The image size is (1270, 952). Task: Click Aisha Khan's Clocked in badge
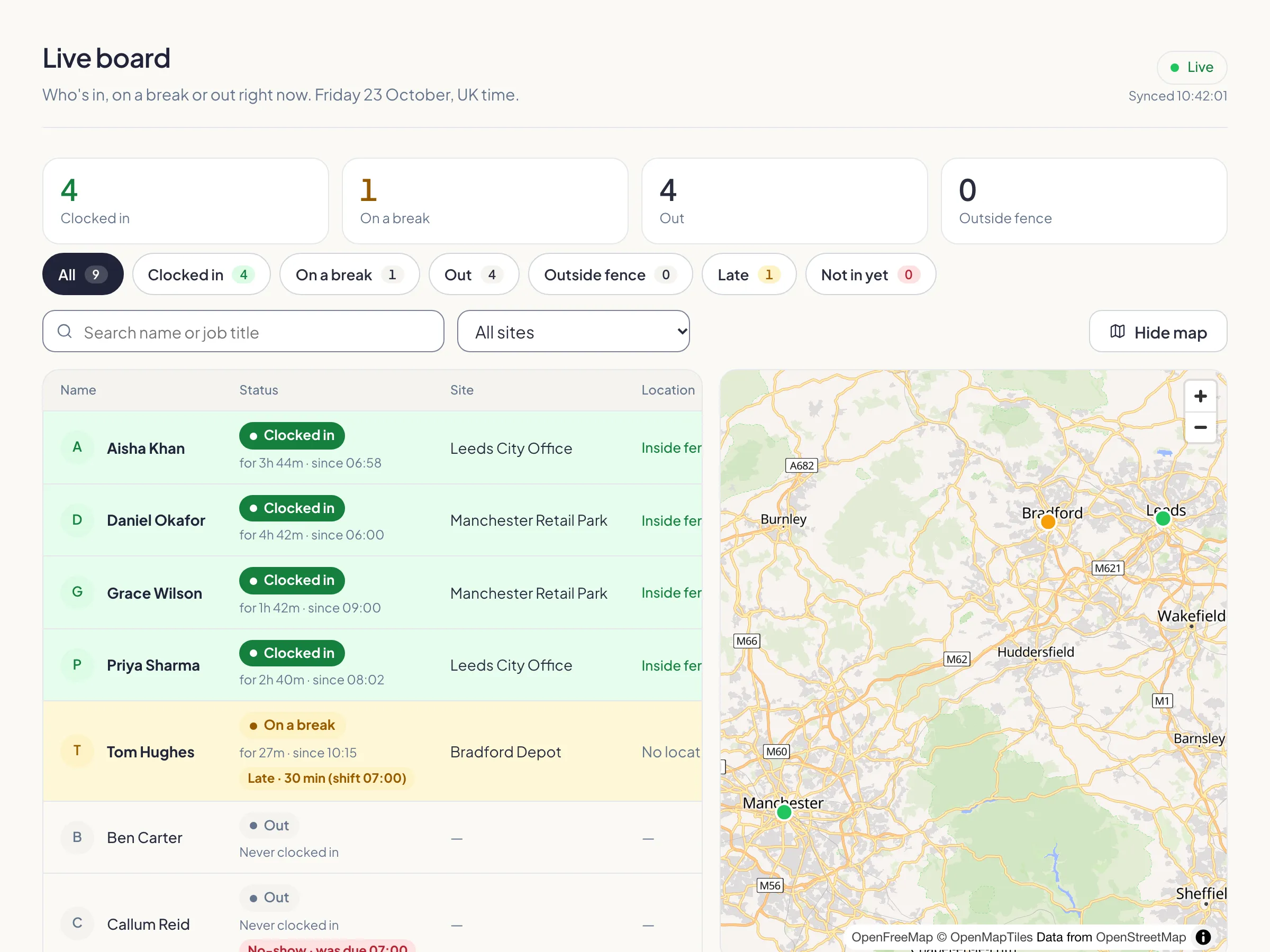pyautogui.click(x=292, y=436)
